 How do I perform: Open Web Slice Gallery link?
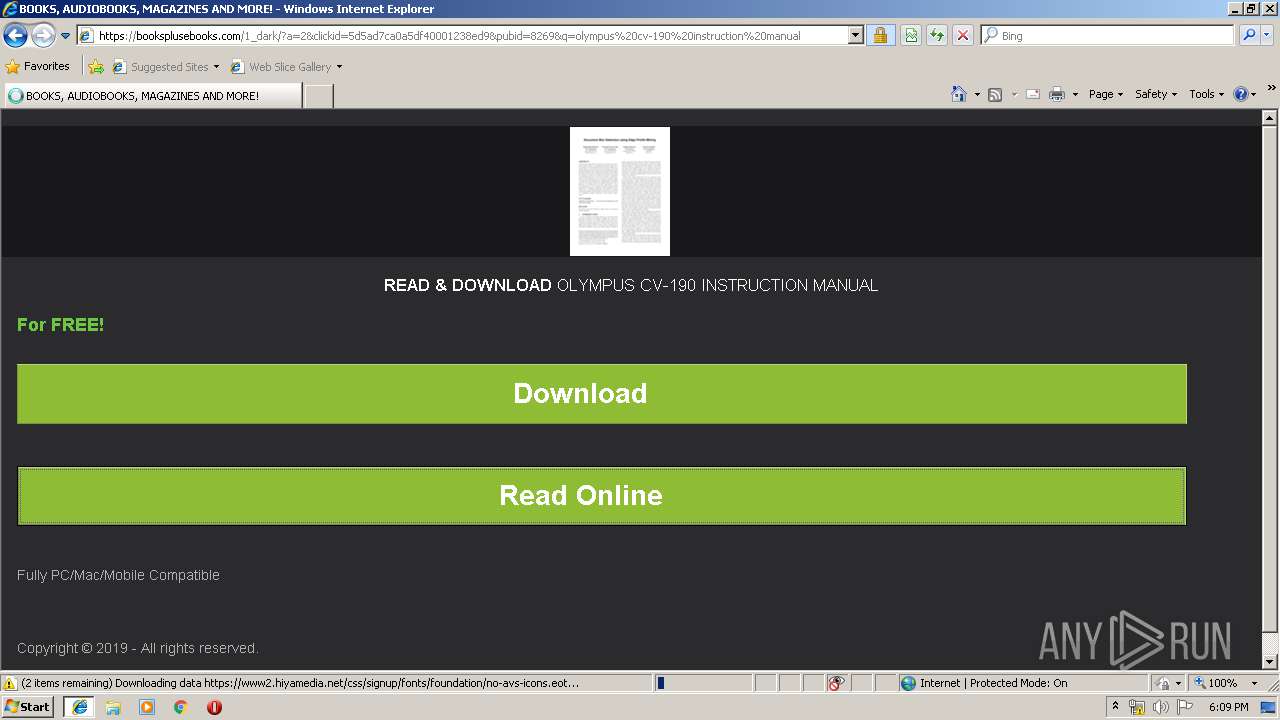pos(281,67)
